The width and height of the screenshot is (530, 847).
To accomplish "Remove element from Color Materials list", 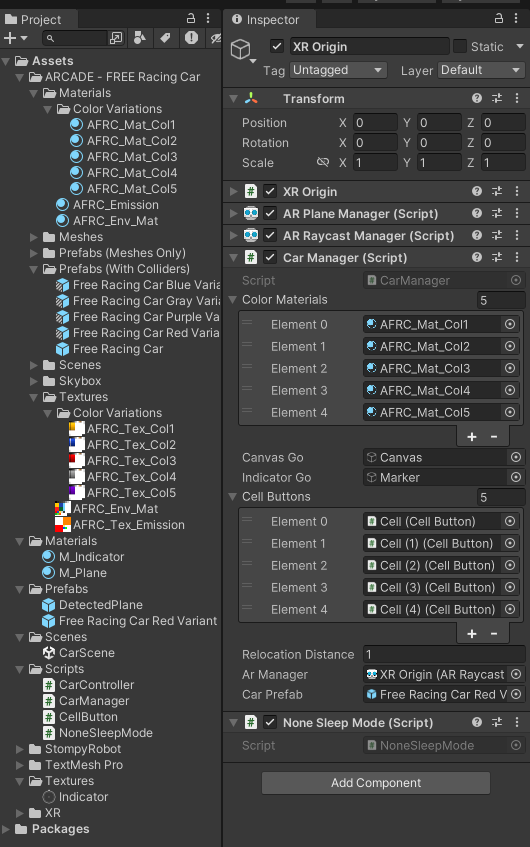I will (494, 436).
